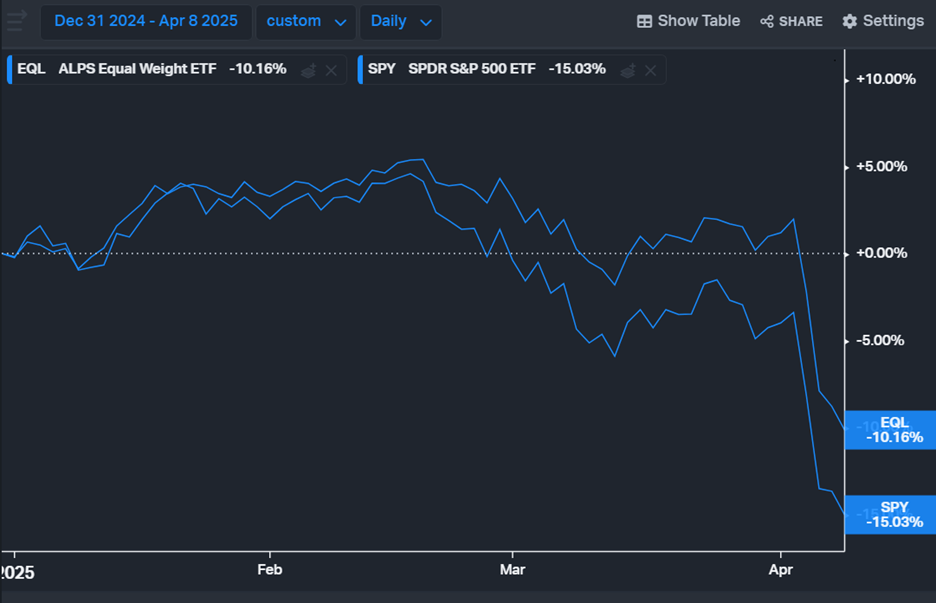Click the SPY -15.03% legend value
This screenshot has width=936, height=603.
(x=577, y=69)
